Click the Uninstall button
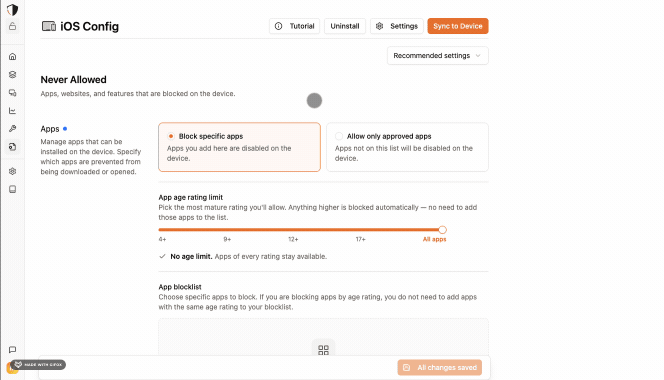 (345, 26)
